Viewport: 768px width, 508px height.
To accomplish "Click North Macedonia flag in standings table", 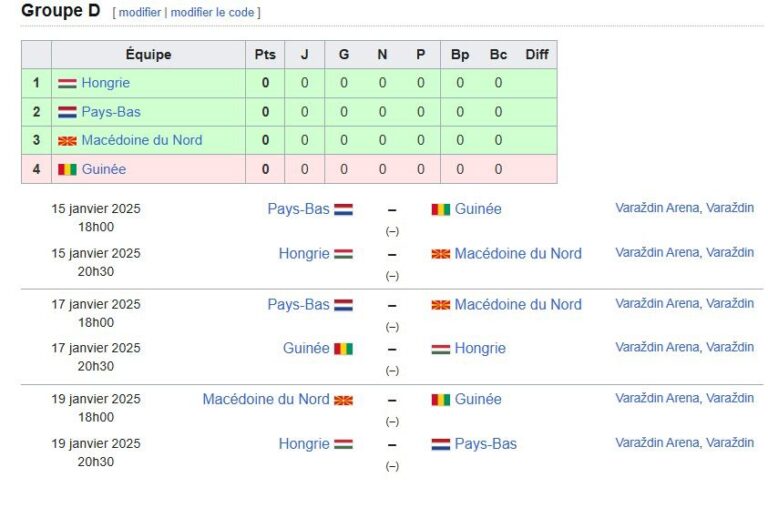I will coord(67,141).
